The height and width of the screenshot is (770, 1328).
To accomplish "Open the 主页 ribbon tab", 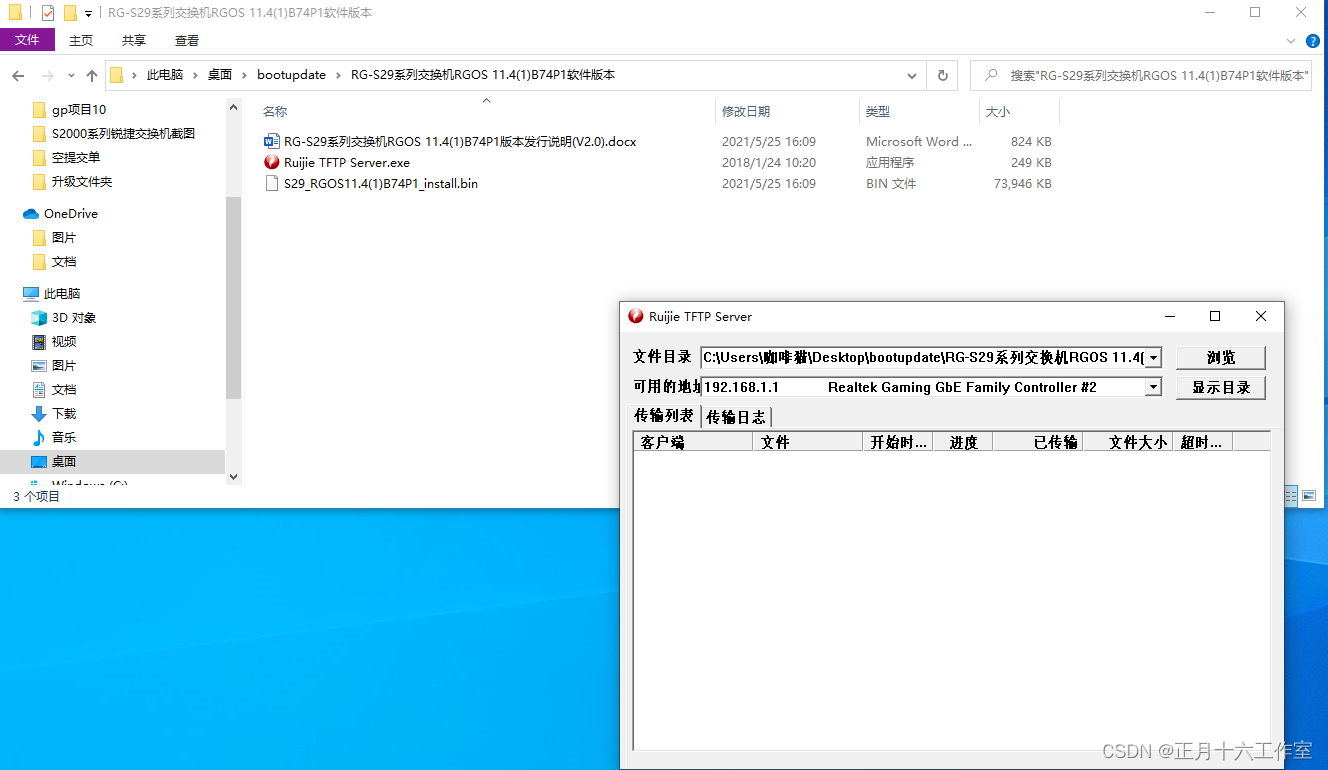I will [x=81, y=41].
